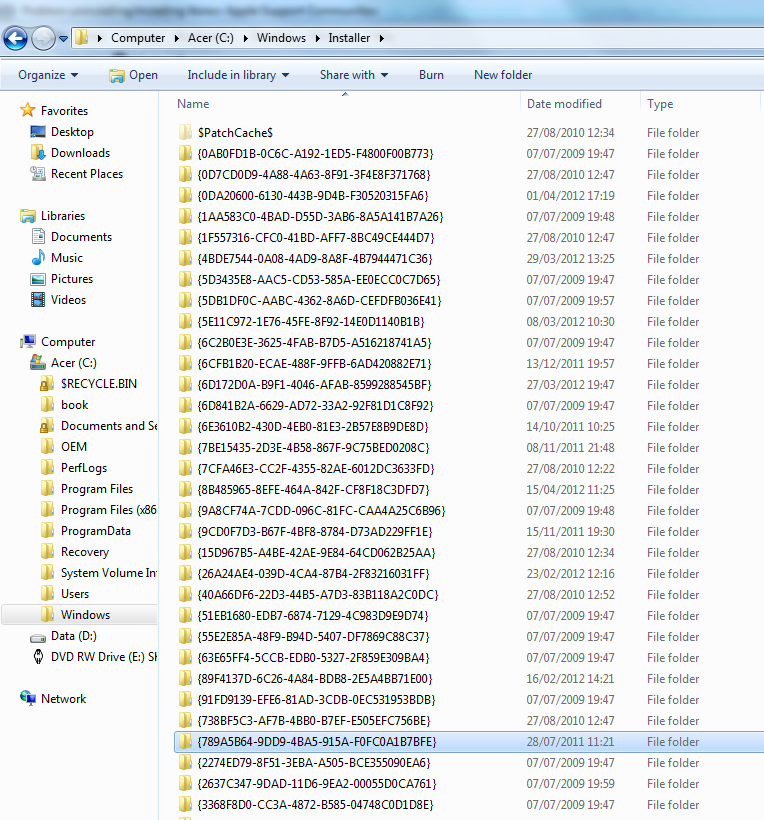This screenshot has height=820, width=764.
Task: Select Computer in the address breadcrumb
Action: tap(138, 38)
